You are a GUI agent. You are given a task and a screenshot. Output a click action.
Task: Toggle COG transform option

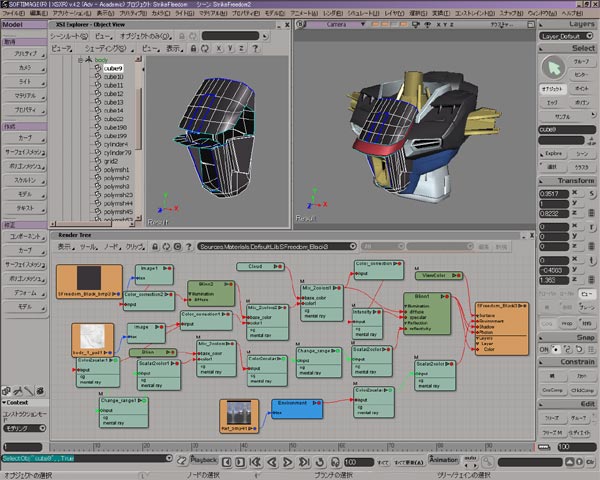pyautogui.click(x=547, y=323)
